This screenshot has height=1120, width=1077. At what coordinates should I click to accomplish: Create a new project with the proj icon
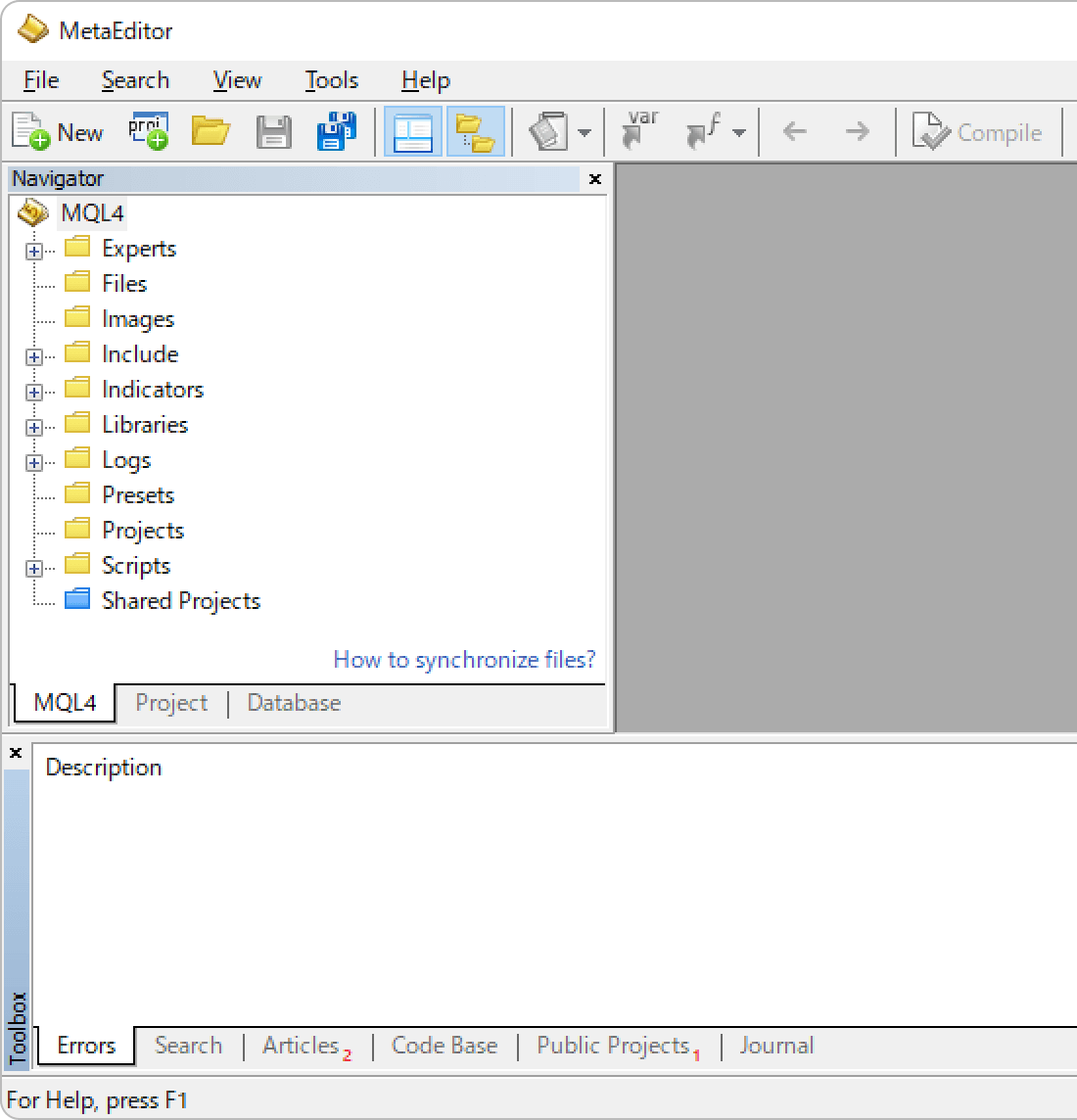point(149,131)
